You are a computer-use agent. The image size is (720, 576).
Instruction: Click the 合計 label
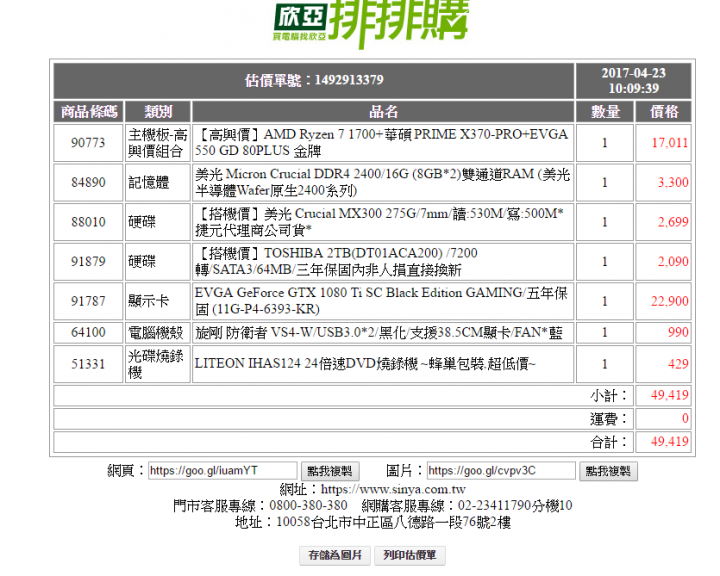[609, 442]
